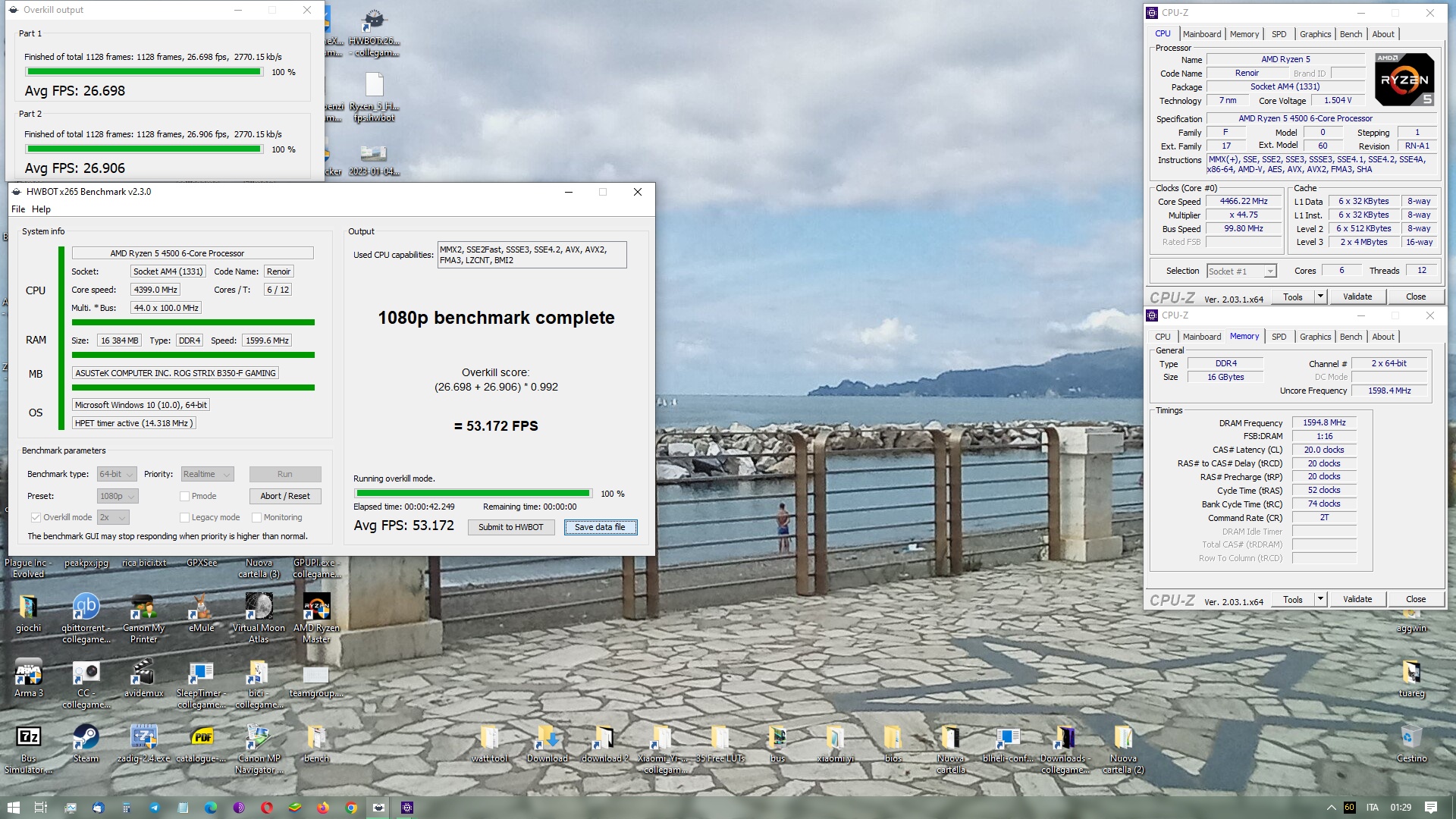Image resolution: width=1456 pixels, height=819 pixels.
Task: Click the Windows Start button
Action: point(13,808)
